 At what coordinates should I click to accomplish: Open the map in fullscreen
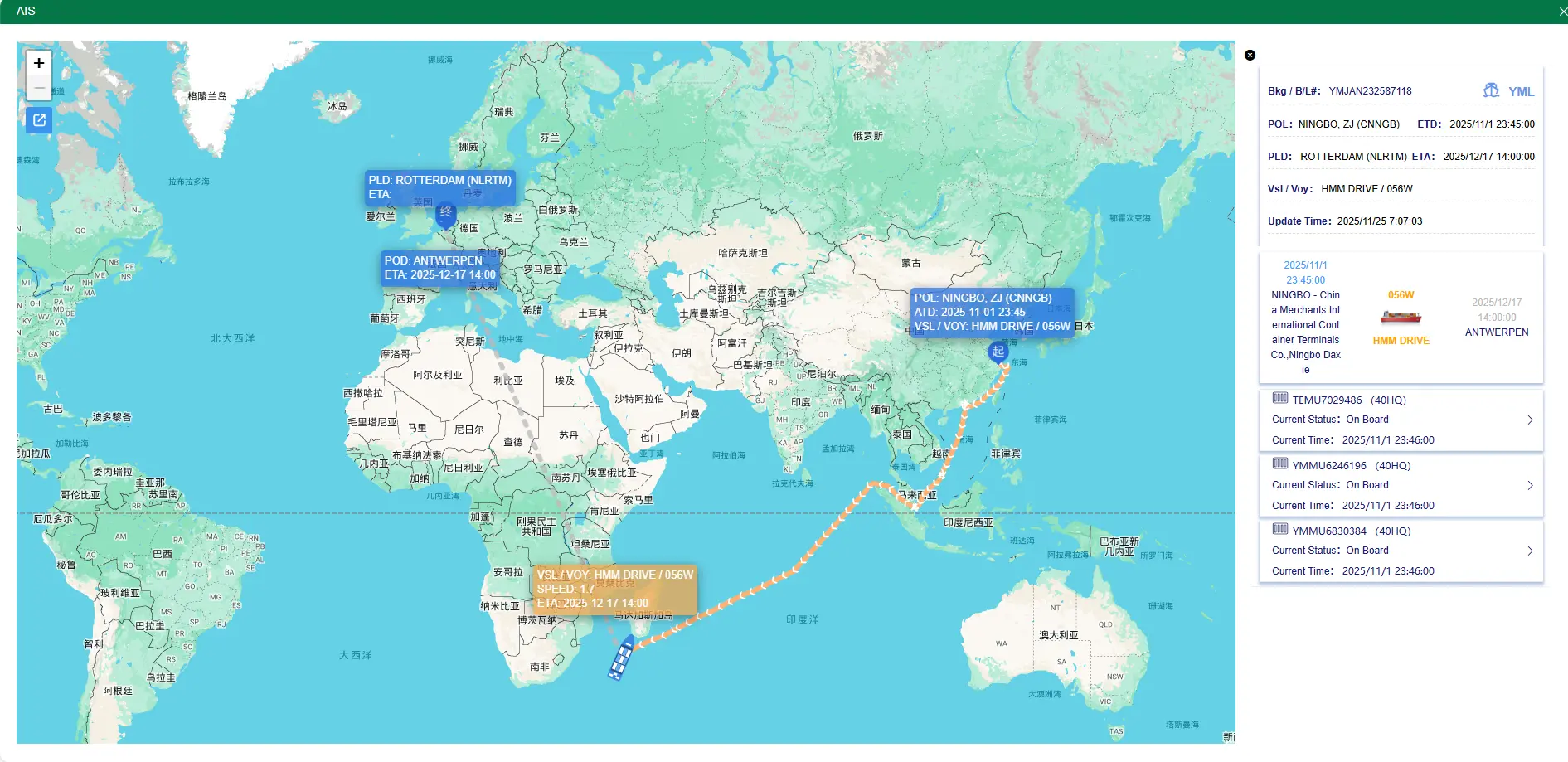coord(39,120)
